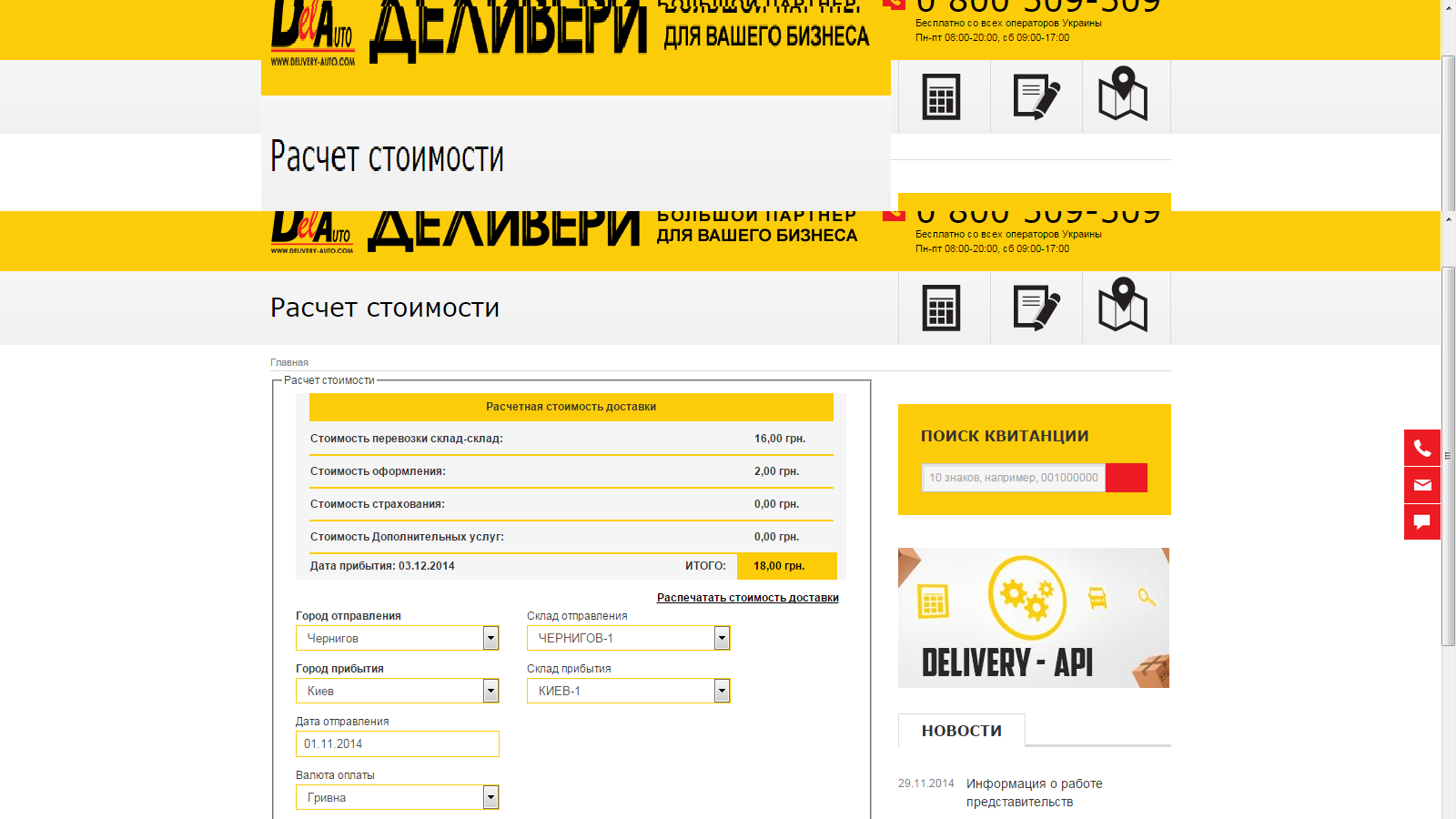1456x819 pixels.
Task: Click the red envelope email icon
Action: (1422, 485)
